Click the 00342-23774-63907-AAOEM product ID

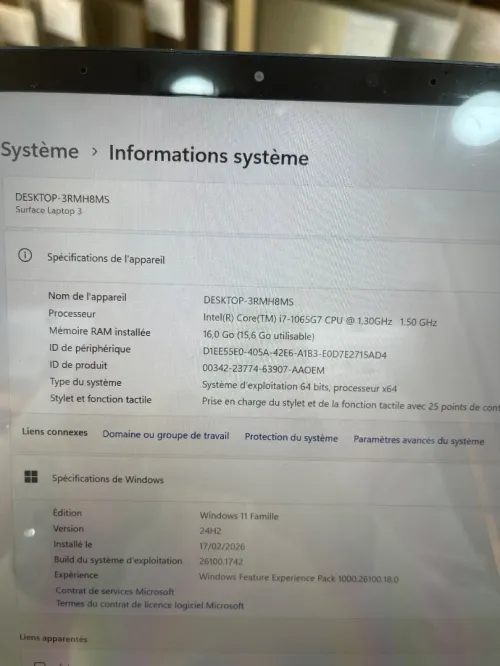pyautogui.click(x=263, y=369)
